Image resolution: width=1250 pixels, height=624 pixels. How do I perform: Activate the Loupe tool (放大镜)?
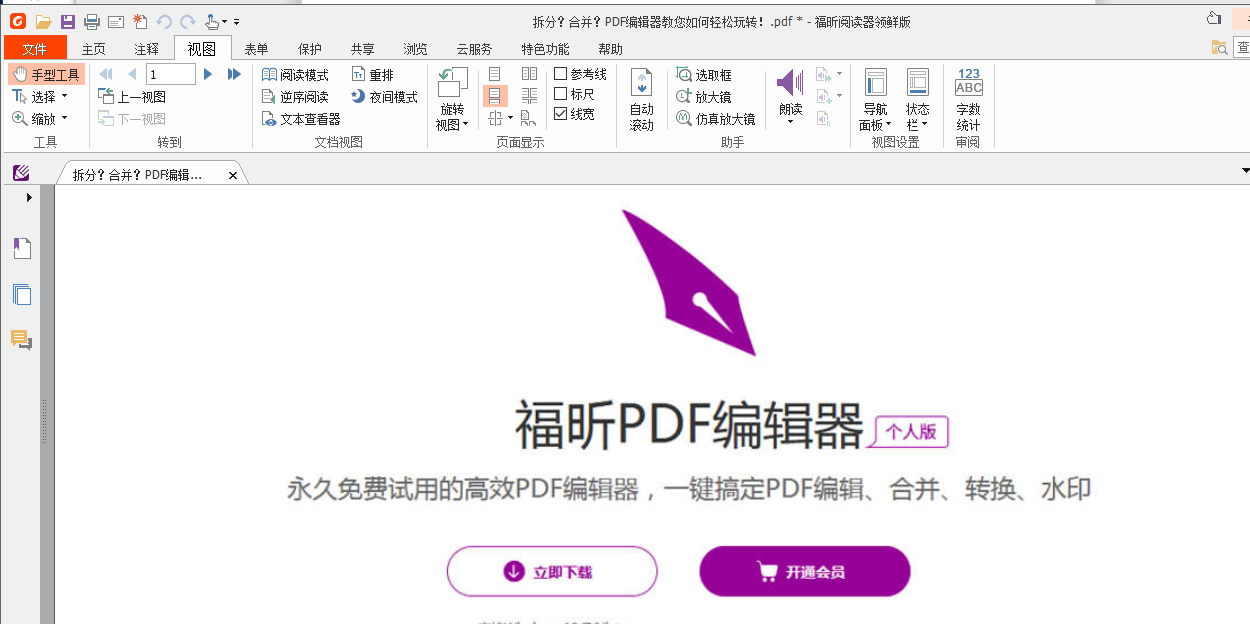click(x=704, y=97)
